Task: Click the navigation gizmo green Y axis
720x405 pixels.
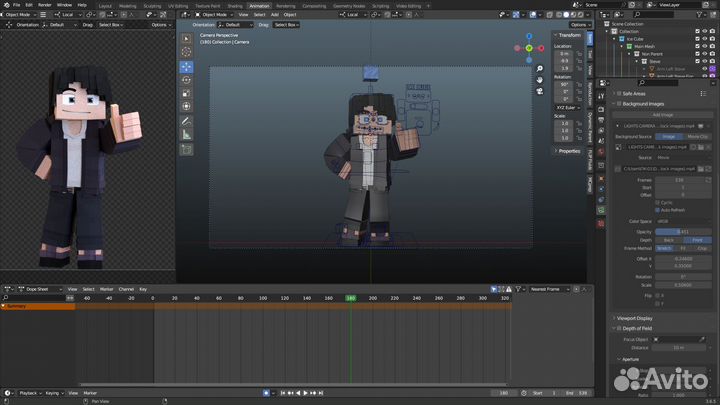Action: tap(529, 48)
